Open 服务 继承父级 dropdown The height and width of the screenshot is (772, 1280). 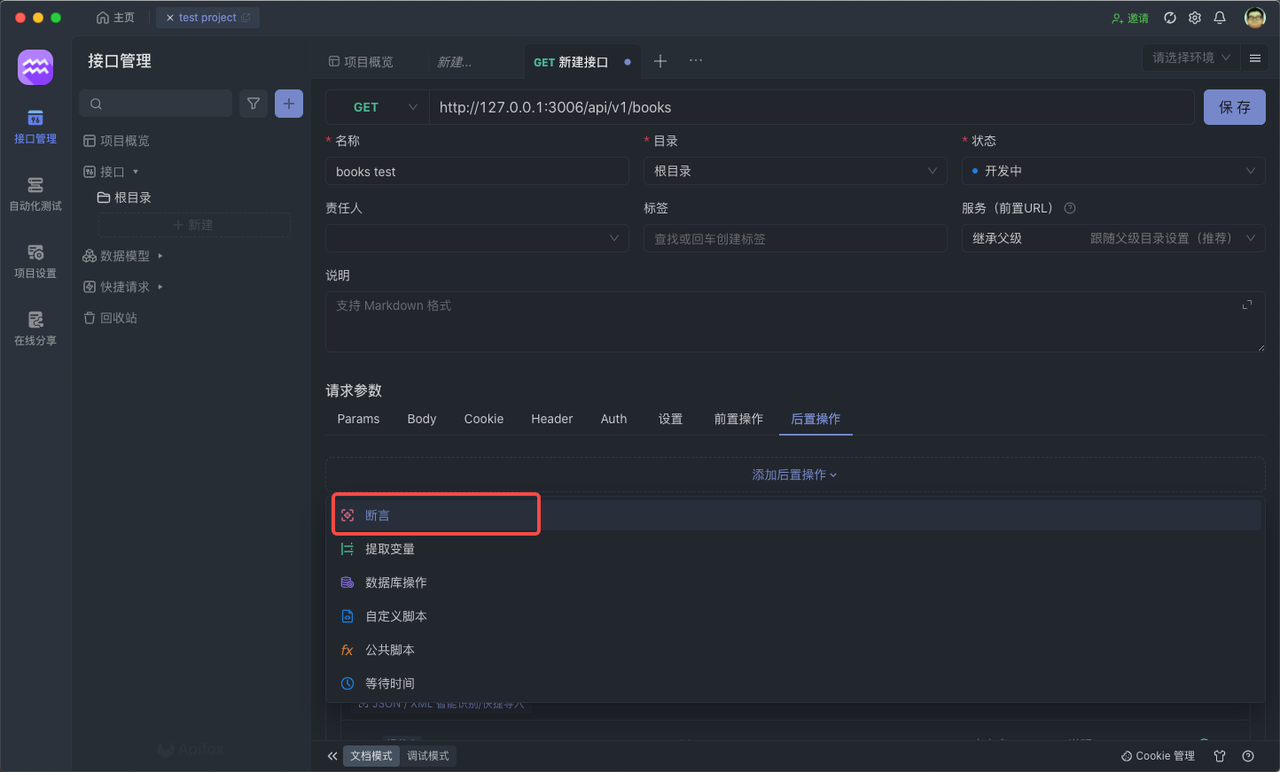click(1113, 238)
